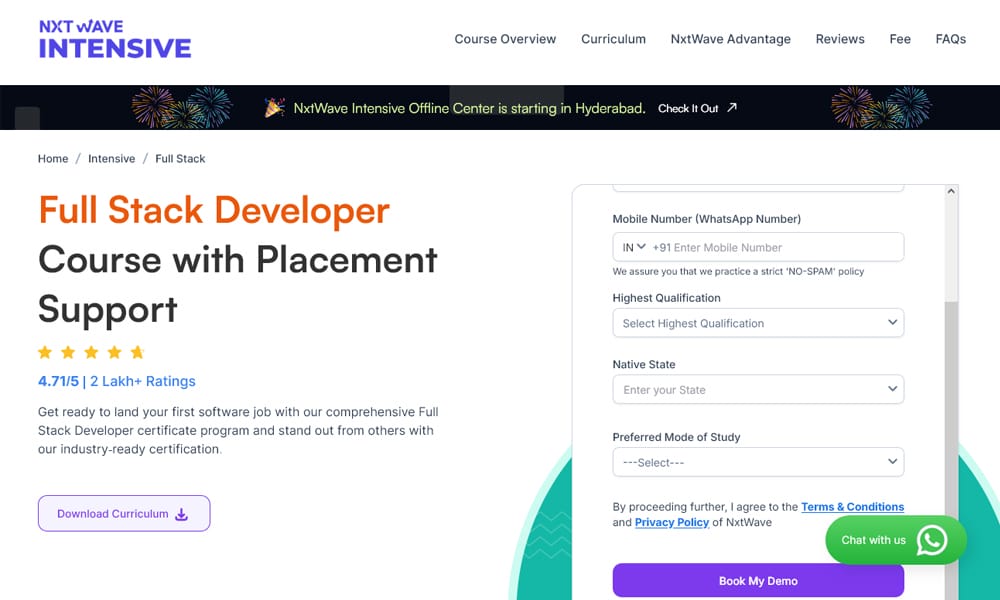The width and height of the screenshot is (1000, 600).
Task: Select Curriculum in the top navigation
Action: (x=613, y=39)
